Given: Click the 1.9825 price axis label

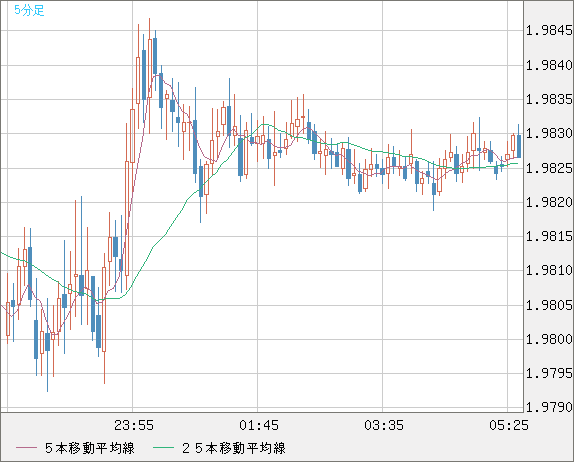Looking at the screenshot, I should click(549, 168).
